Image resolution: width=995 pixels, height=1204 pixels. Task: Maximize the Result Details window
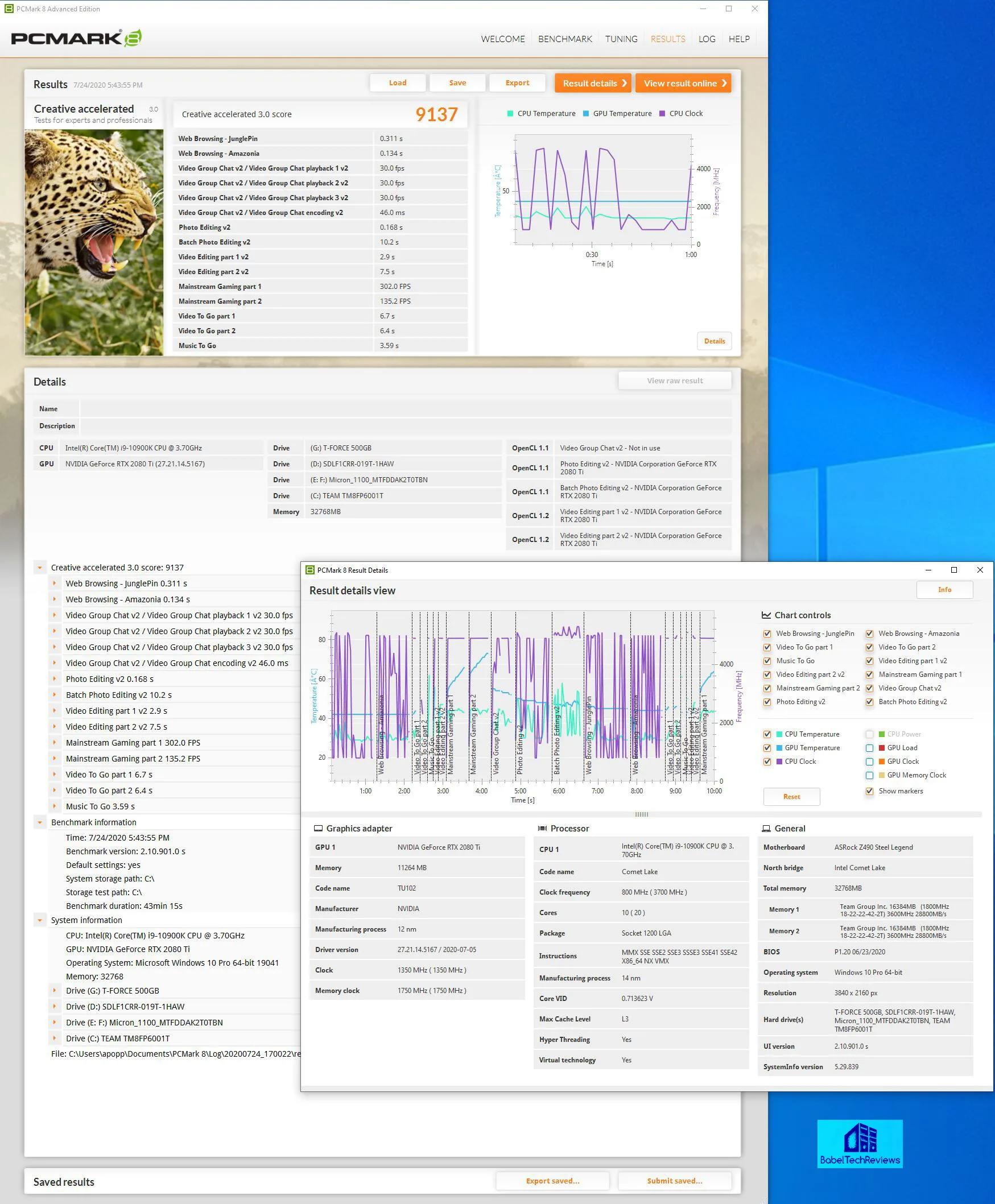953,570
